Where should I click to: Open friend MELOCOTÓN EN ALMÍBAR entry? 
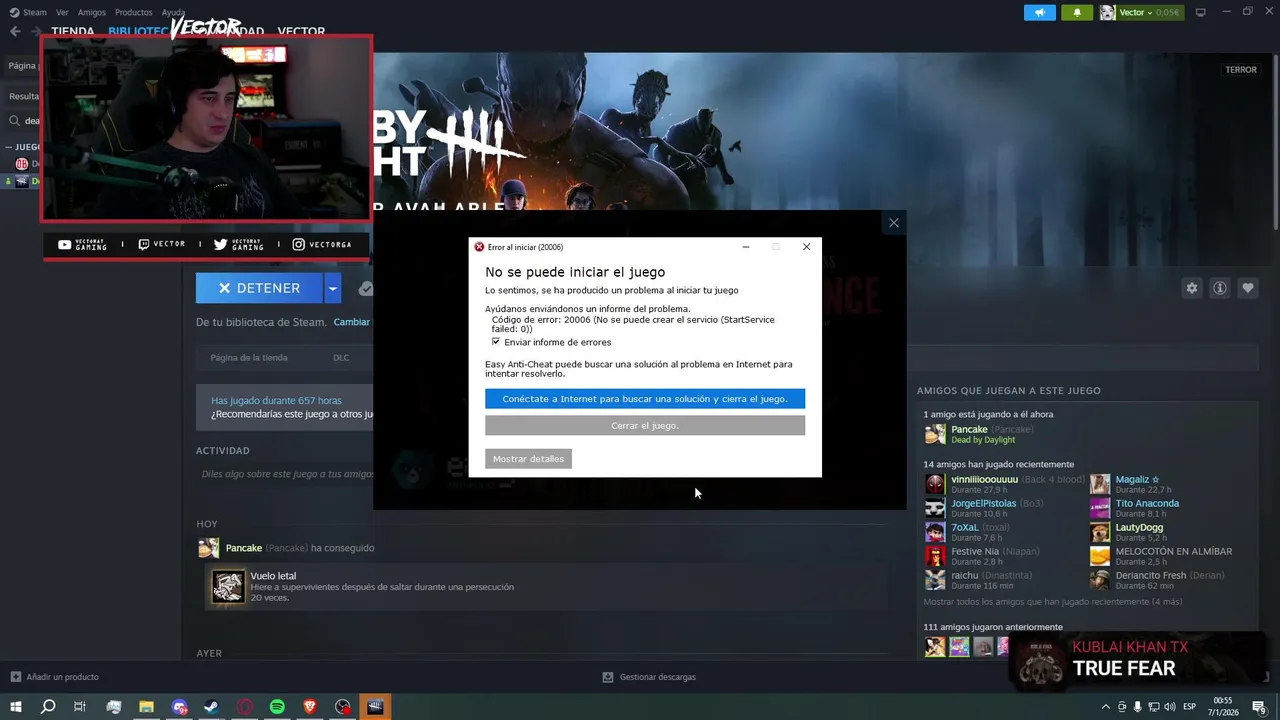click(x=1161, y=556)
